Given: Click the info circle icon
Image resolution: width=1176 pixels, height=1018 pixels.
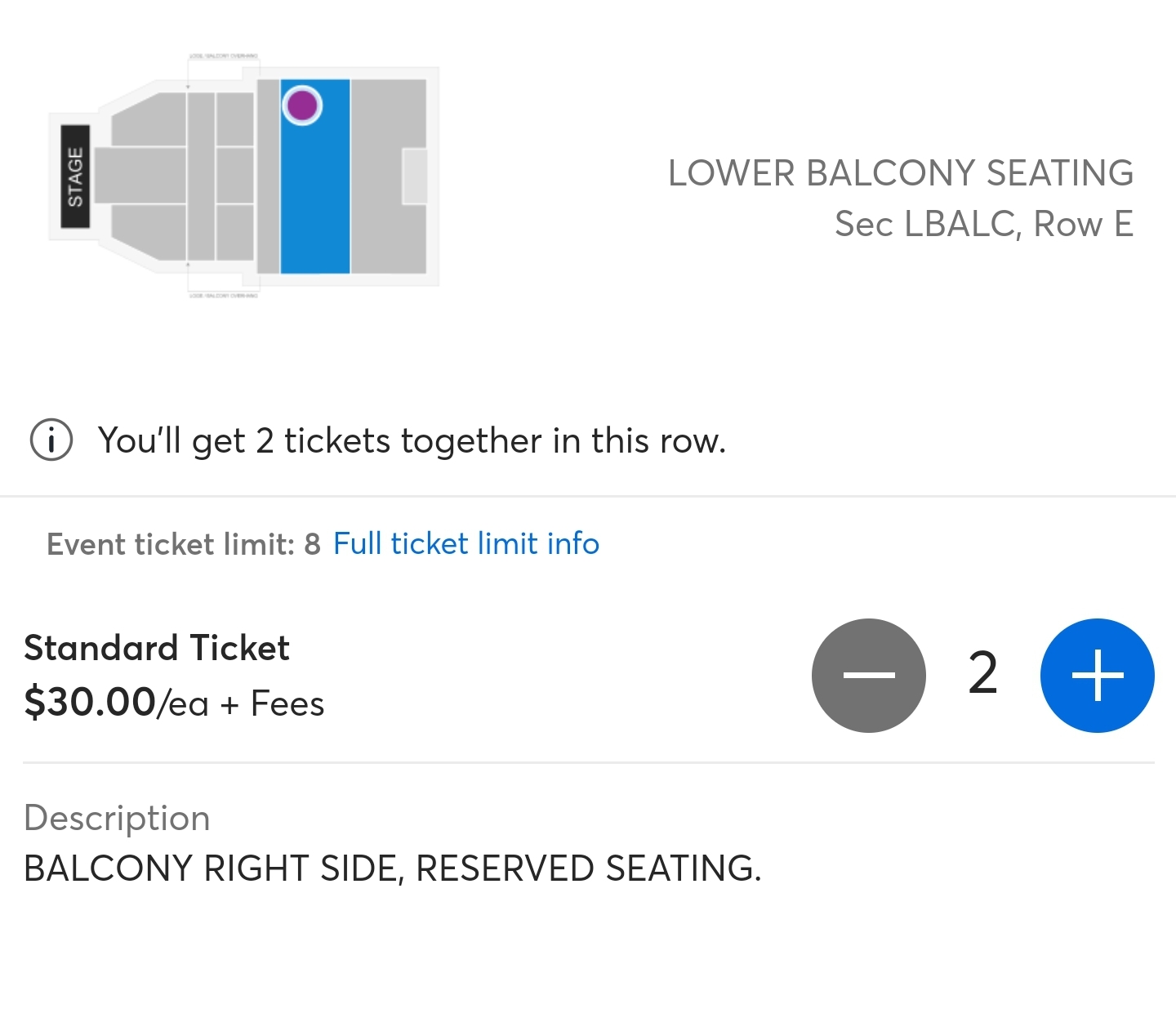Looking at the screenshot, I should pos(51,440).
